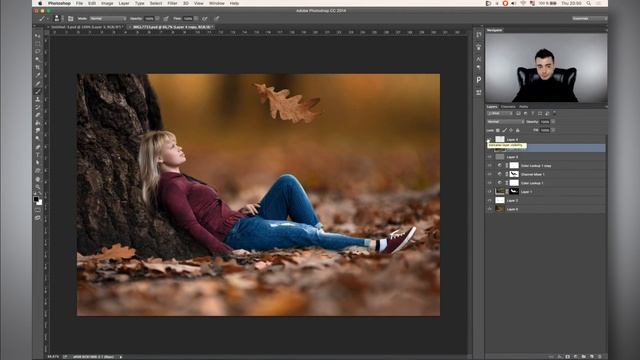The height and width of the screenshot is (360, 640).
Task: Select the Zoom tool
Action: (38, 187)
